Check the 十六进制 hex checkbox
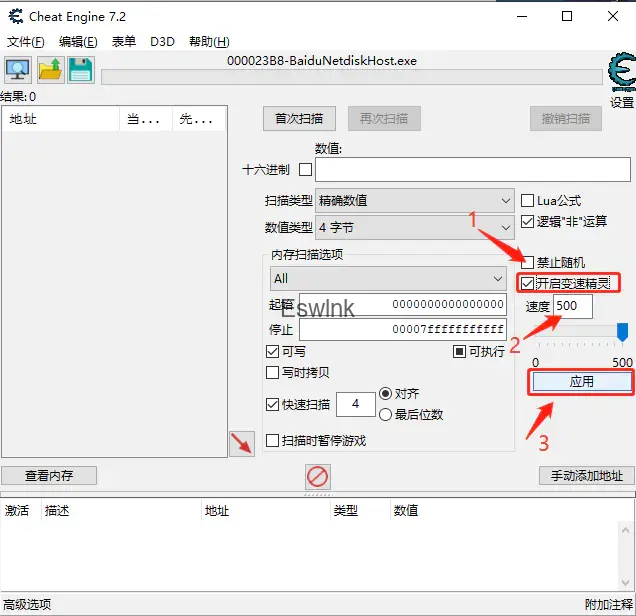This screenshot has height=616, width=636. 305,170
